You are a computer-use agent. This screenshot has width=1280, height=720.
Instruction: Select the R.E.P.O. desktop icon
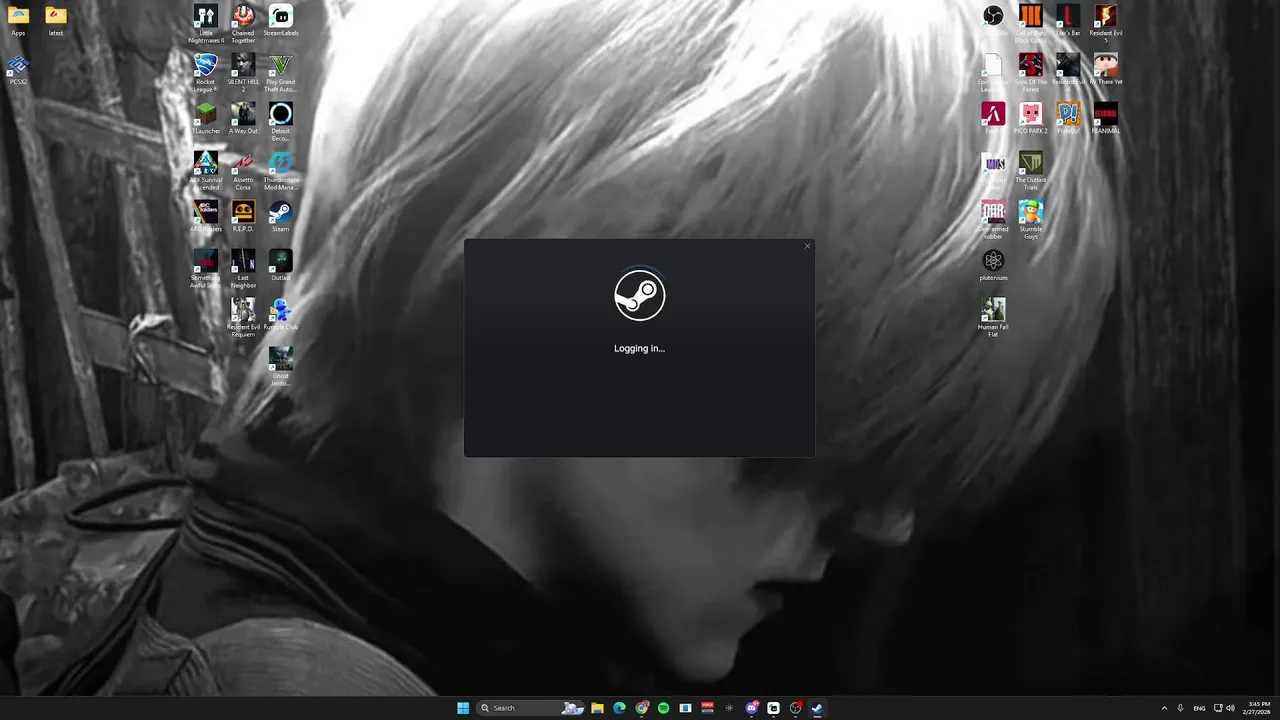(x=243, y=217)
